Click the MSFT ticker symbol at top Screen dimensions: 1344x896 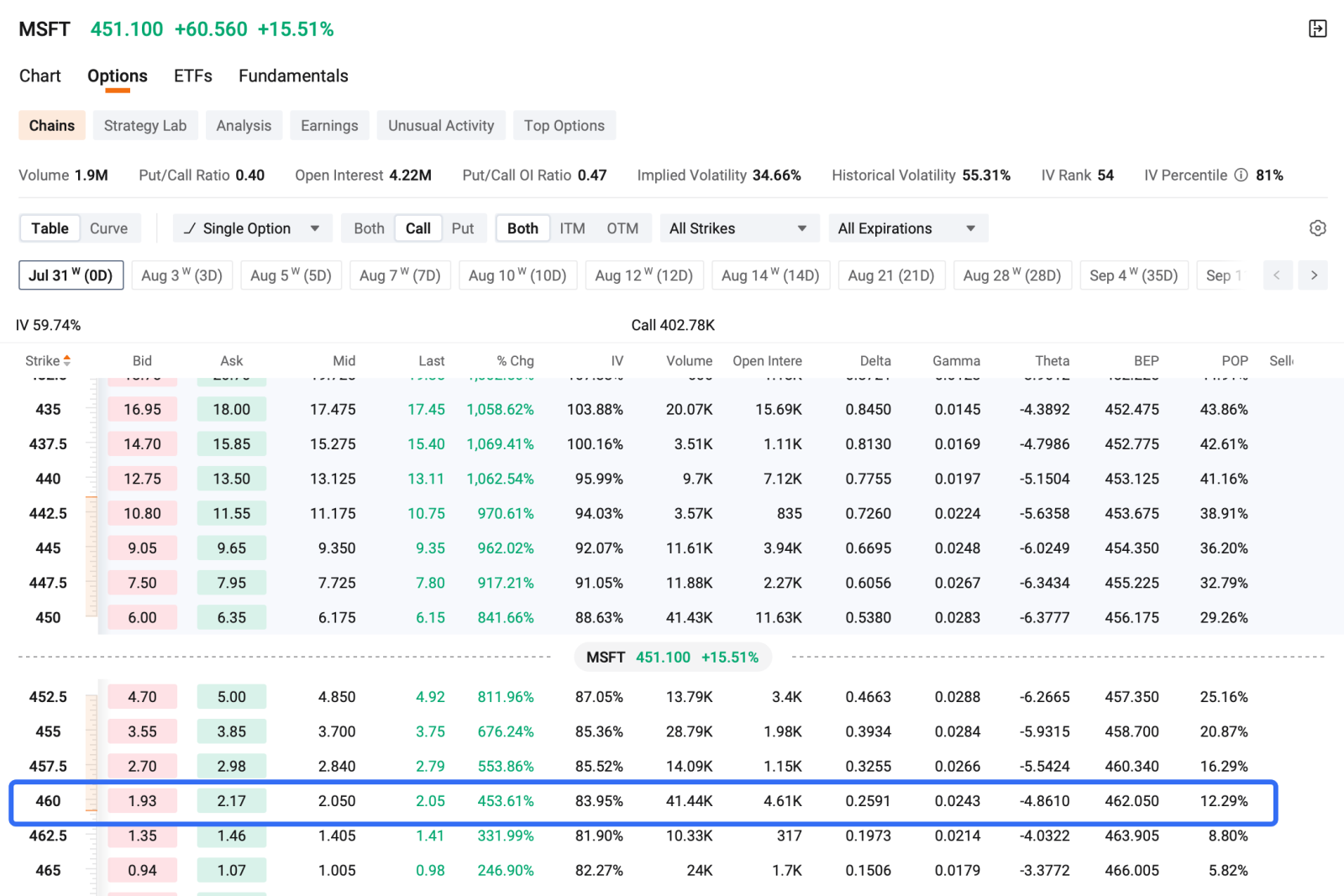pyautogui.click(x=45, y=29)
